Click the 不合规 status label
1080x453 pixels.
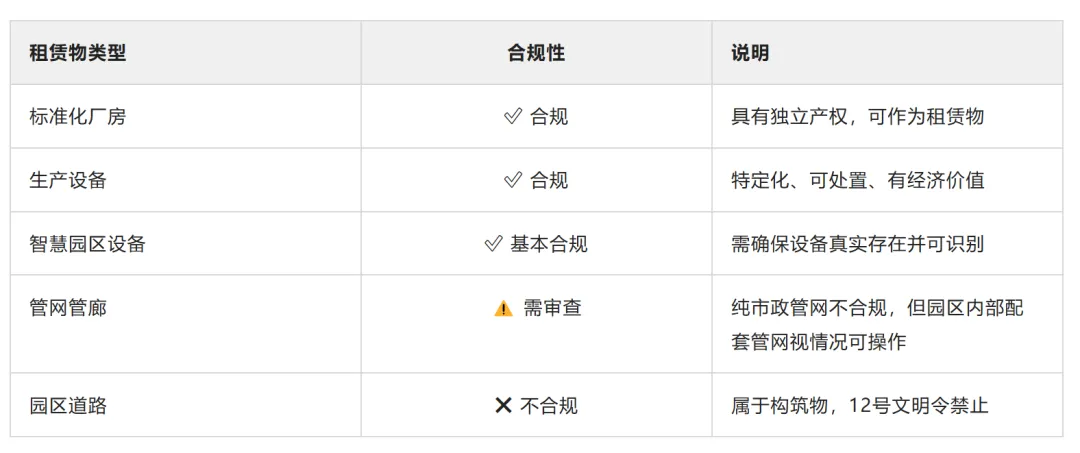(x=549, y=405)
